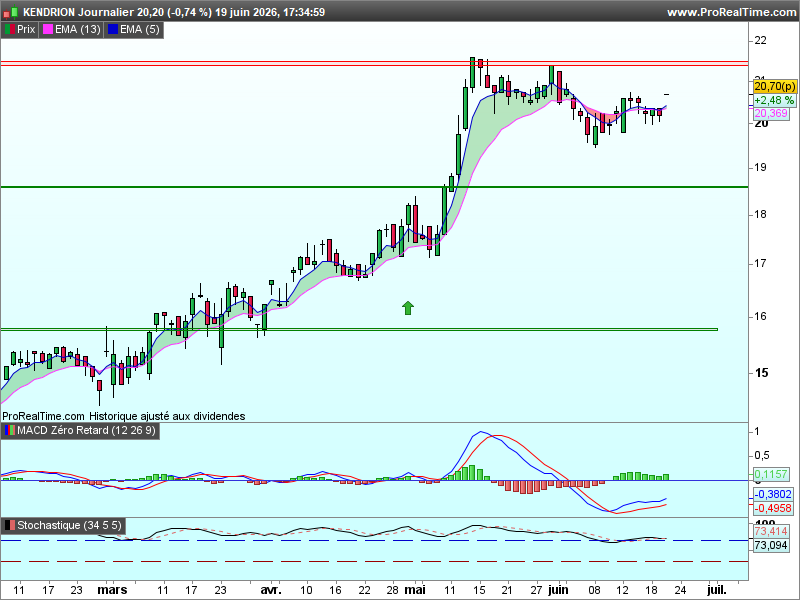Click the 'juin' date axis label
This screenshot has height=600, width=800.
click(558, 590)
